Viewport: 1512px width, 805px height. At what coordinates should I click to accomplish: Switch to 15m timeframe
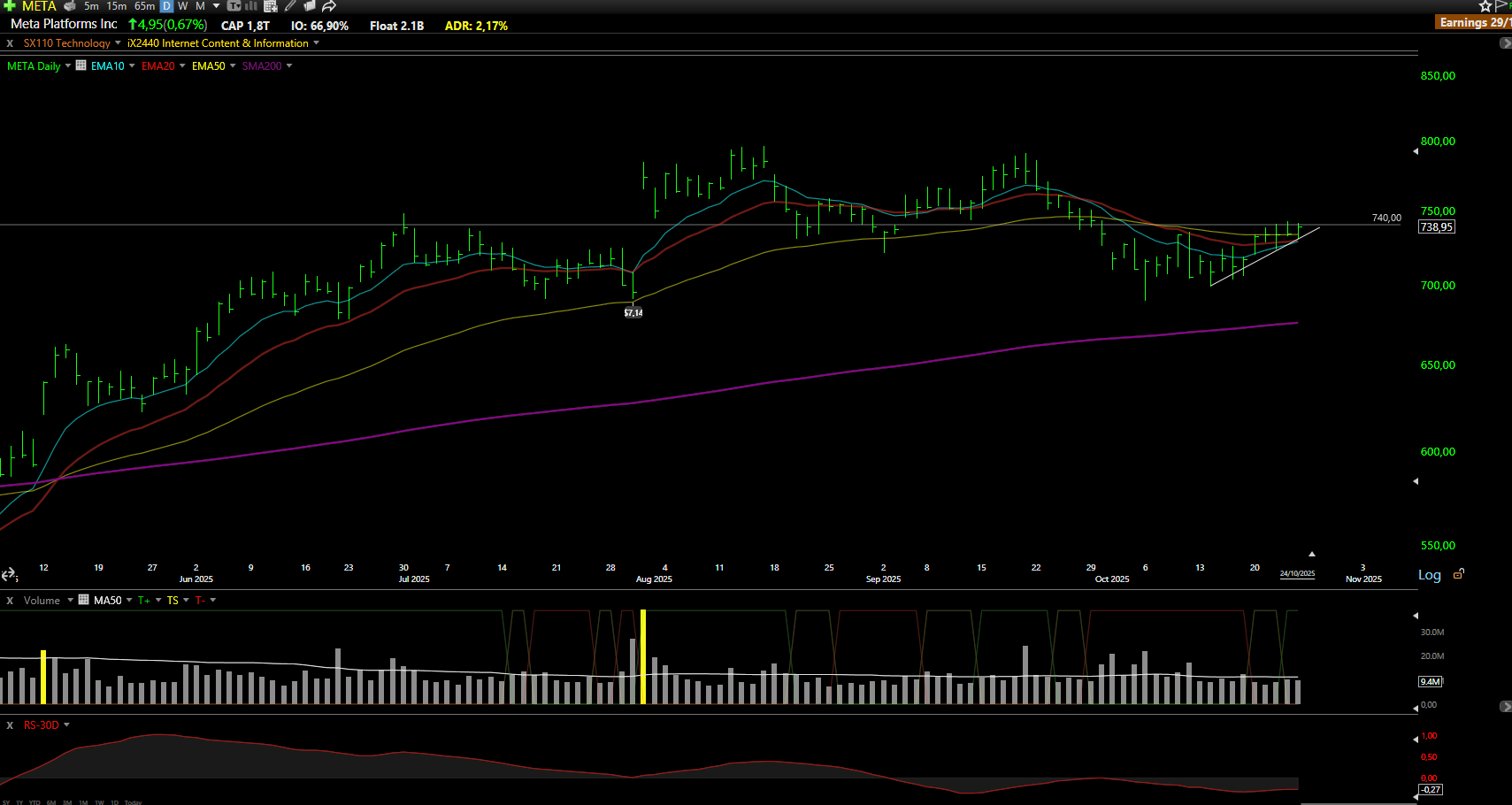117,5
